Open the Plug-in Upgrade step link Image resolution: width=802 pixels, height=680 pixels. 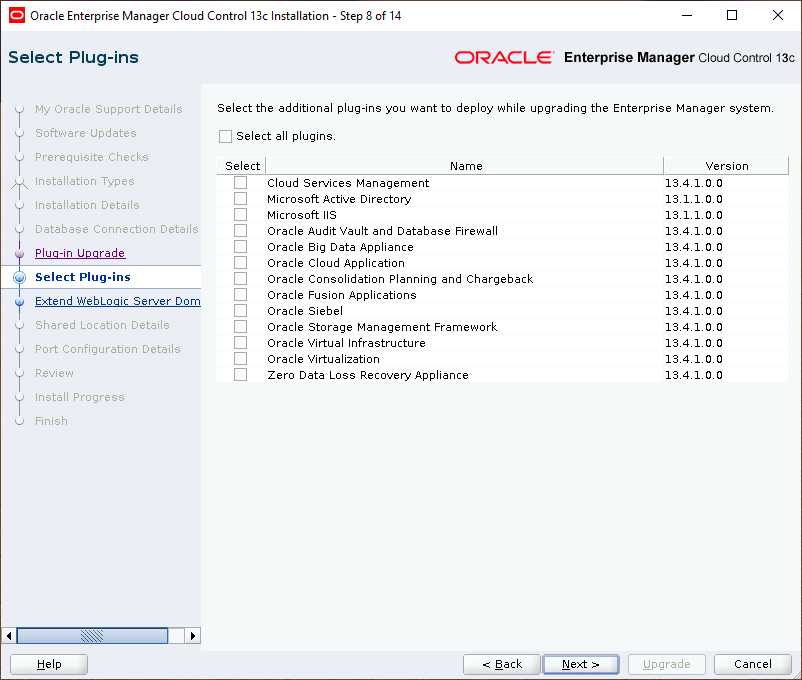(80, 253)
